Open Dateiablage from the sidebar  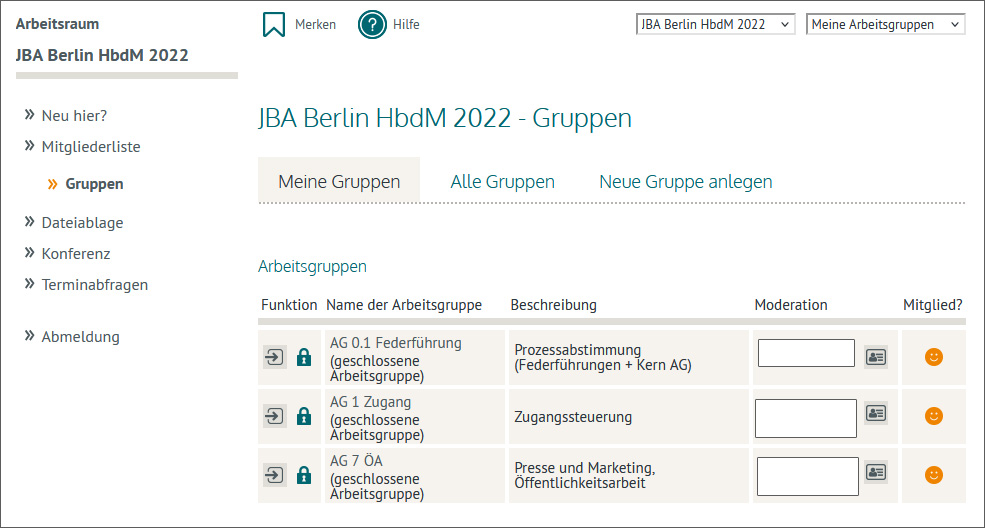[x=82, y=223]
